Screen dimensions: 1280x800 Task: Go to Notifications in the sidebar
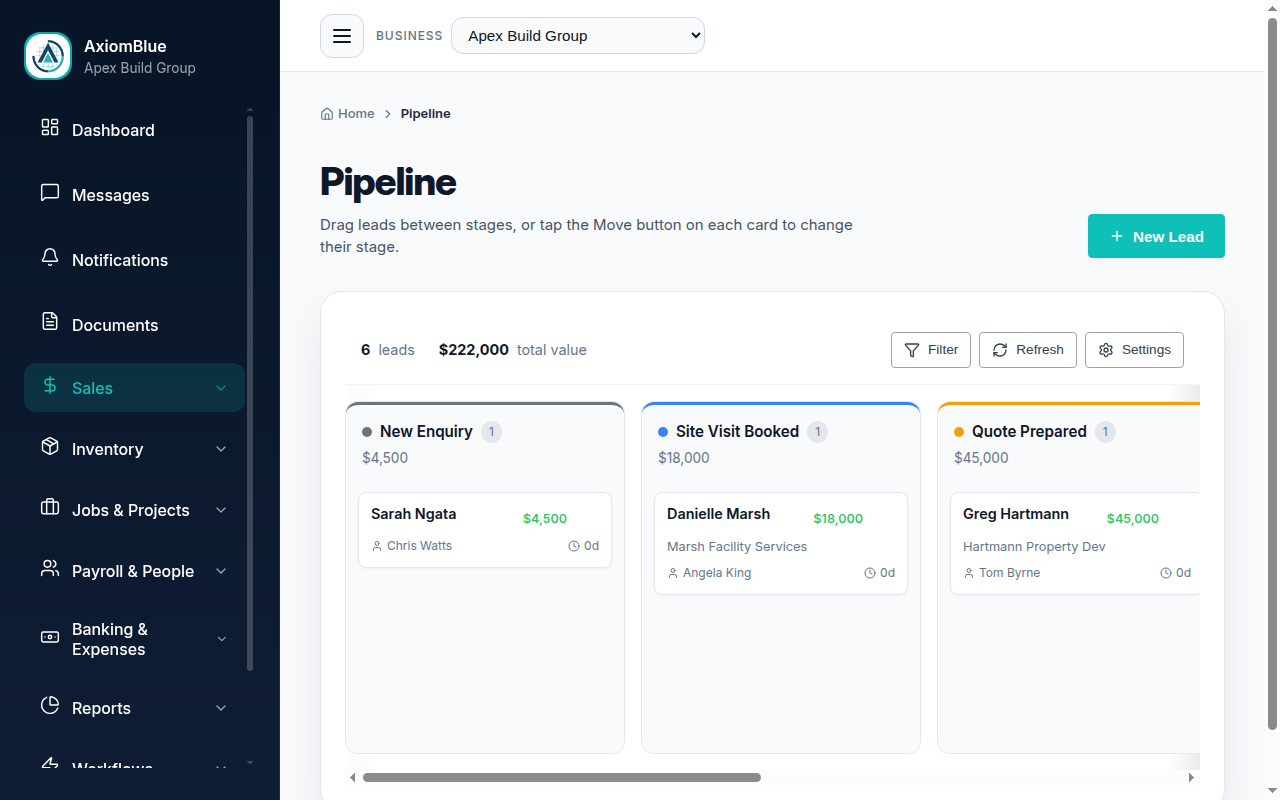tap(134, 260)
